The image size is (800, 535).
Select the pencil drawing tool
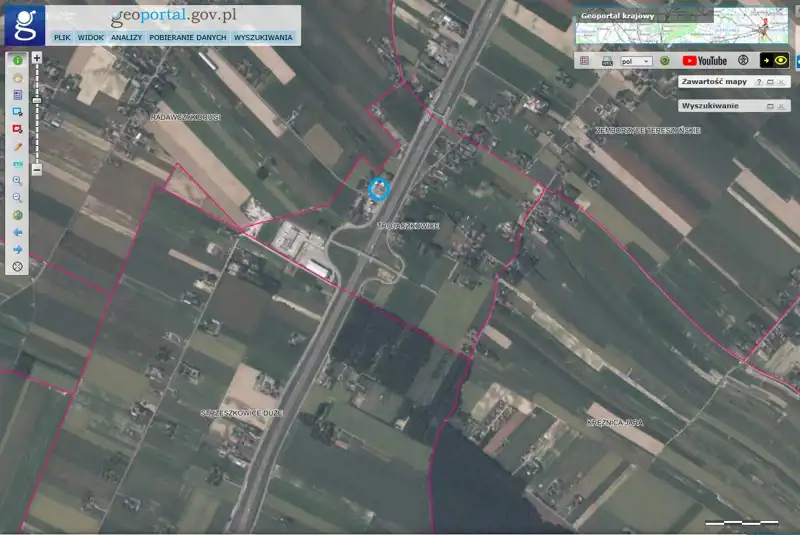pyautogui.click(x=17, y=146)
